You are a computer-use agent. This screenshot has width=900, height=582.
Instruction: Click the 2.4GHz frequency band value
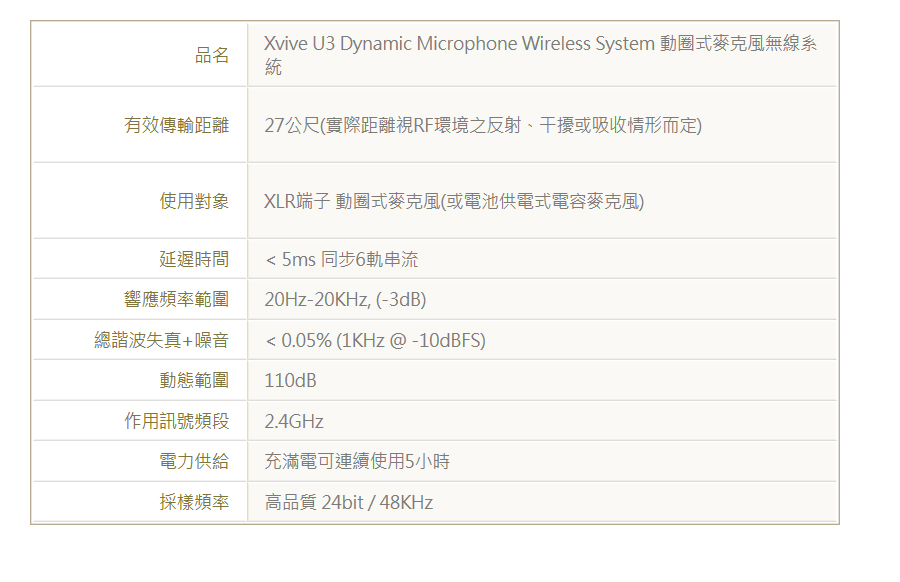coord(290,421)
